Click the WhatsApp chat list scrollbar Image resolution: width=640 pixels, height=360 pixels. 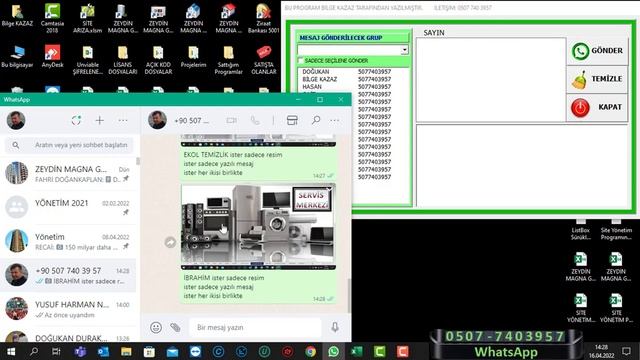tap(138, 162)
